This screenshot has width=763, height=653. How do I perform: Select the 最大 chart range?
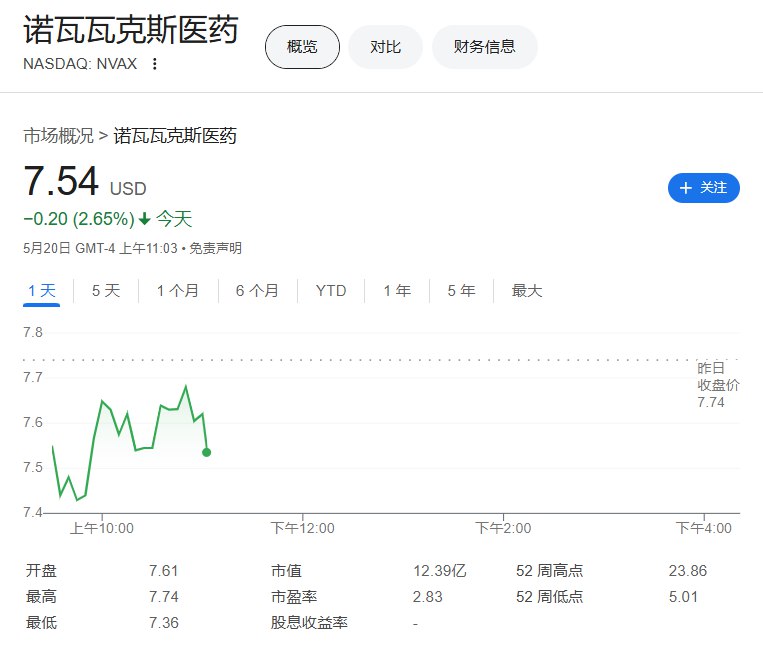click(x=527, y=291)
